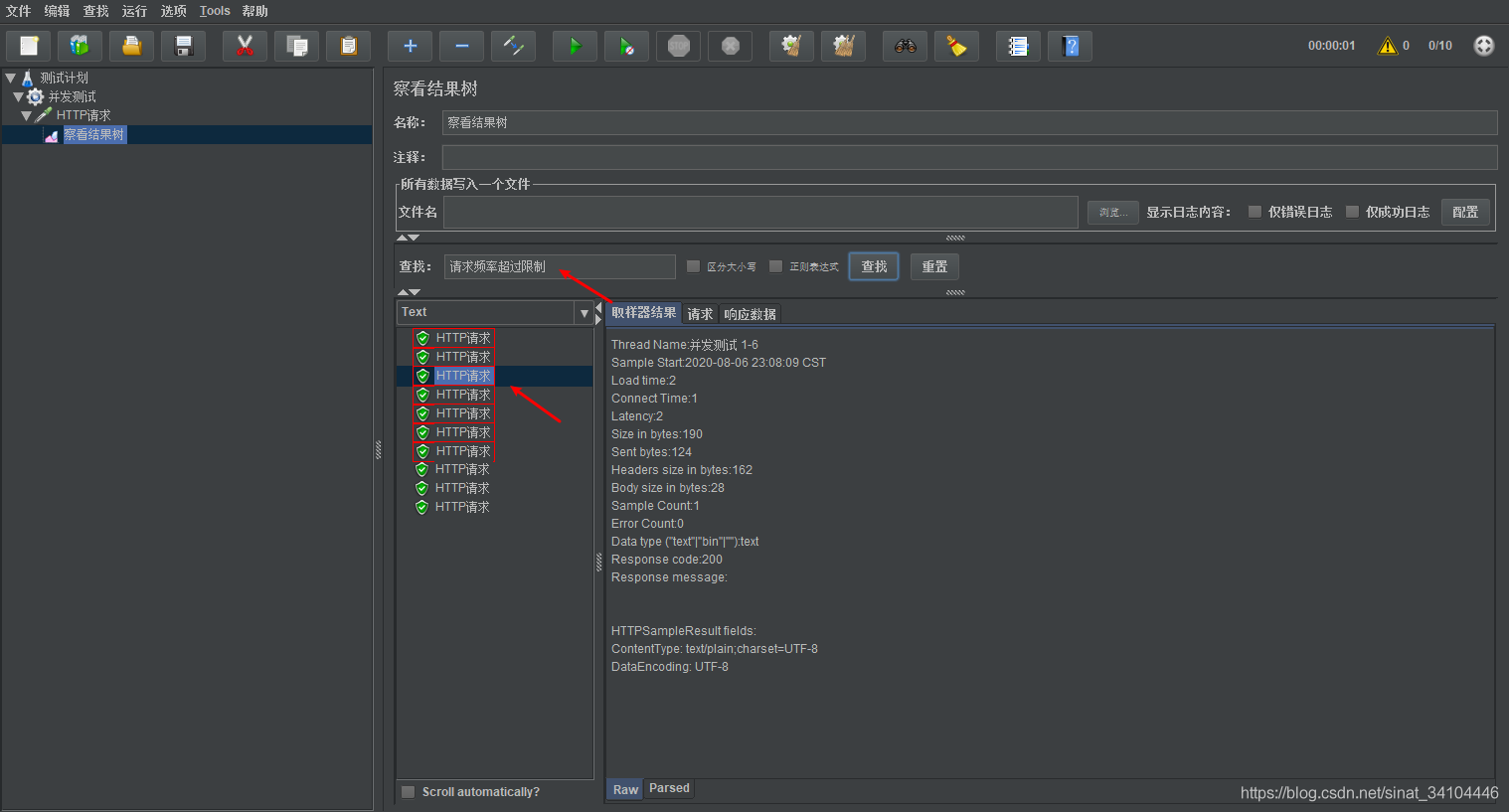Switch to the 响应数据 tab
Viewport: 1509px width, 812px height.
click(750, 313)
